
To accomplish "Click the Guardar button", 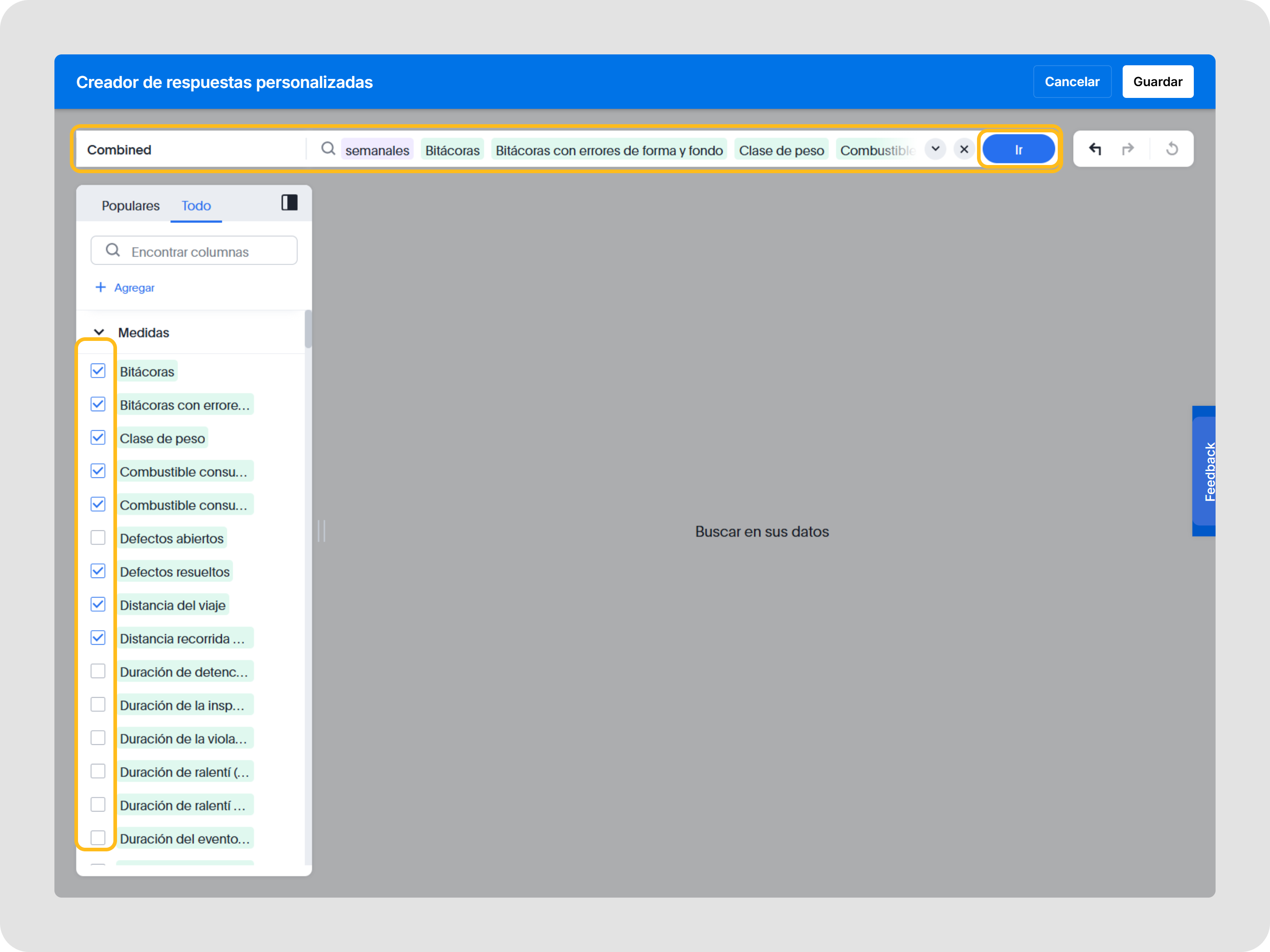I will (x=1158, y=81).
